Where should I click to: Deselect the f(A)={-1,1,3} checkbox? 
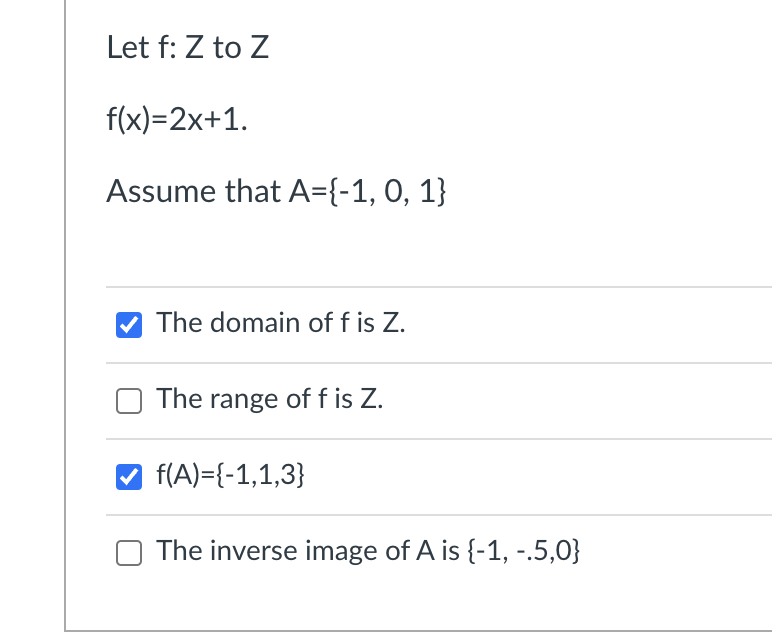click(x=129, y=477)
